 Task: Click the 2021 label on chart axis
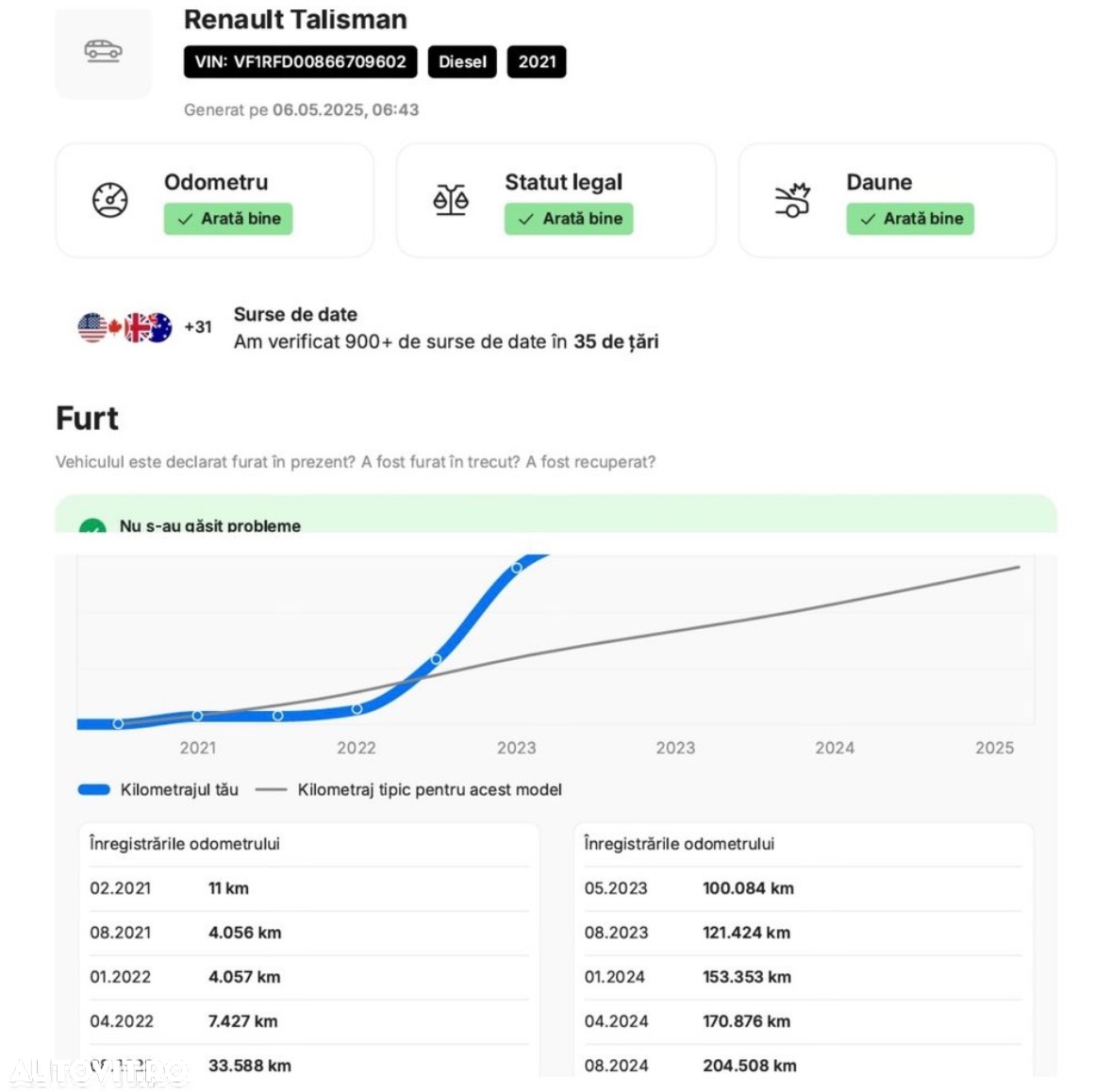coord(198,748)
